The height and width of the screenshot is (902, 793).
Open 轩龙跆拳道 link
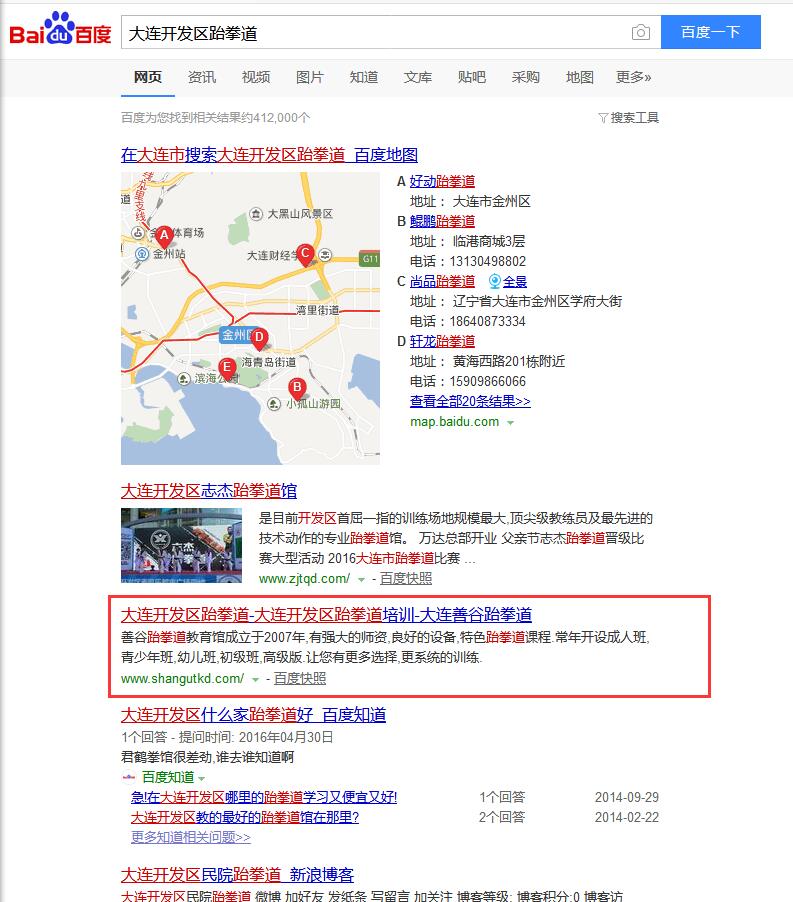[x=442, y=342]
